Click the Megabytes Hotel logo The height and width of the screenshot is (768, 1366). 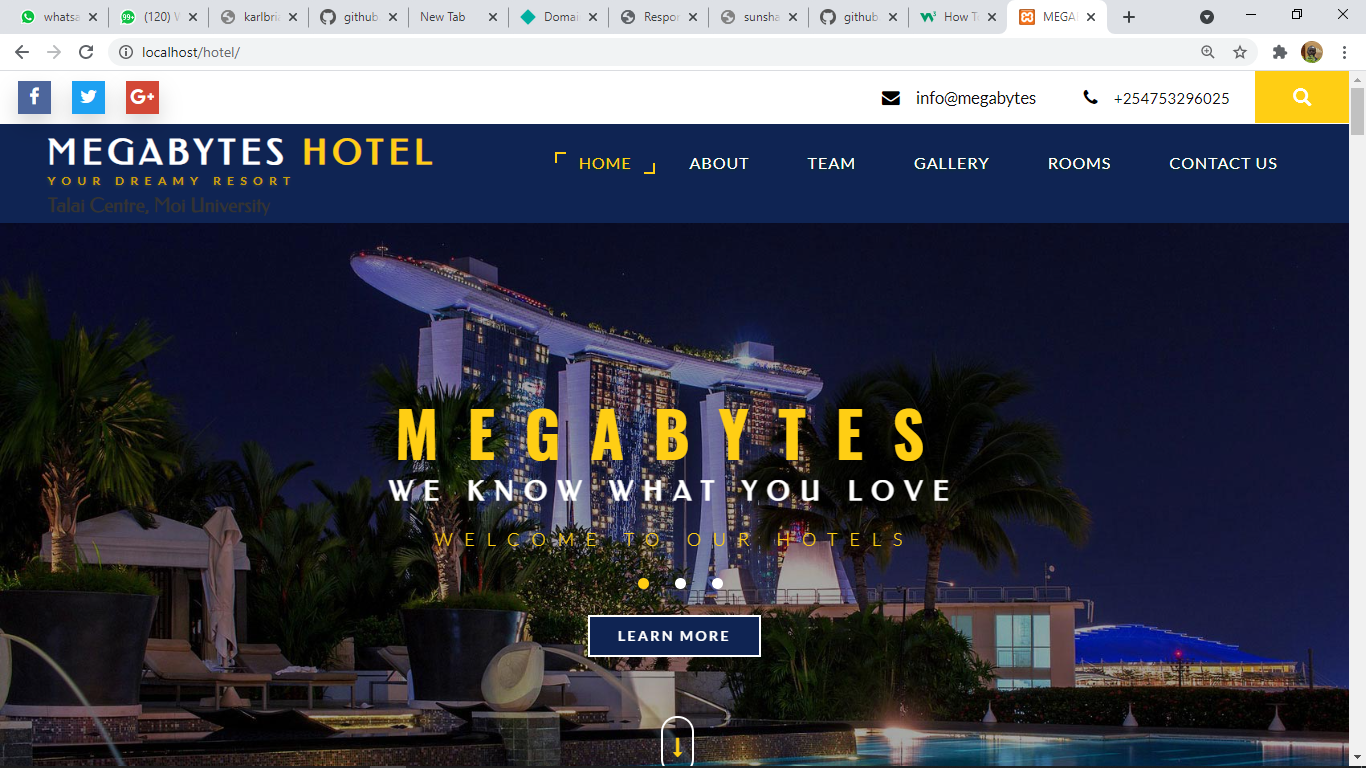coord(240,162)
